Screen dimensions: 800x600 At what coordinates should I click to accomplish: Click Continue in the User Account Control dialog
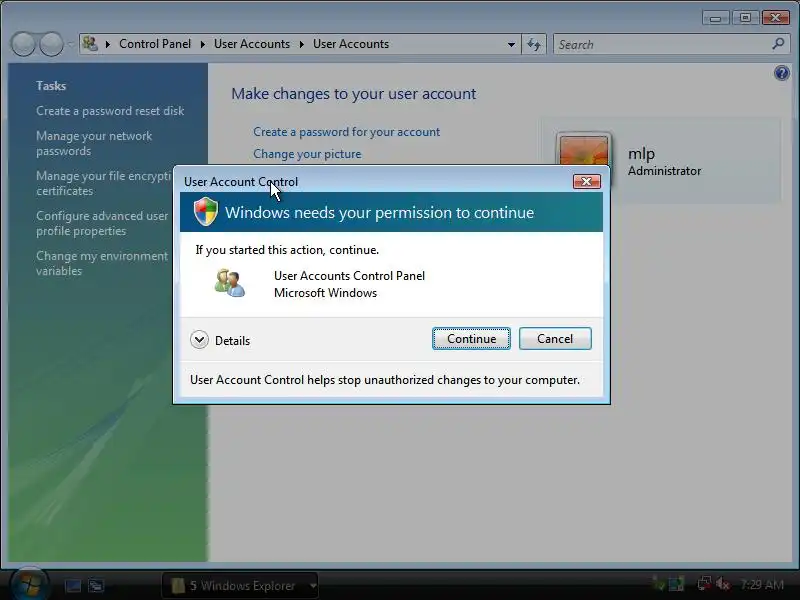click(x=471, y=339)
